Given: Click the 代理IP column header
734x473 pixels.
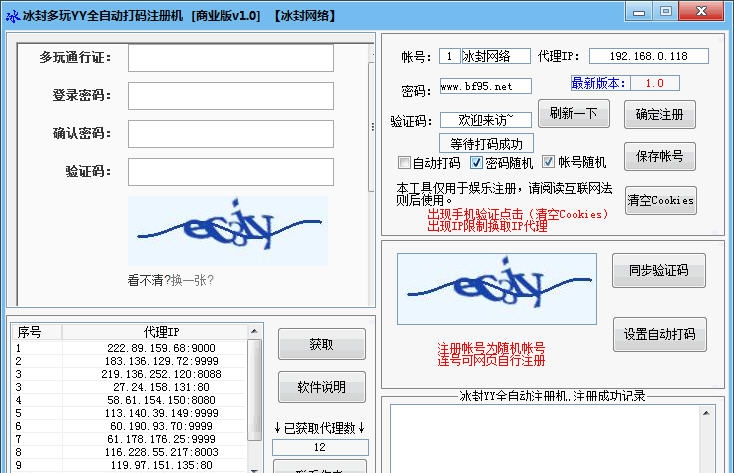Looking at the screenshot, I should [154, 332].
